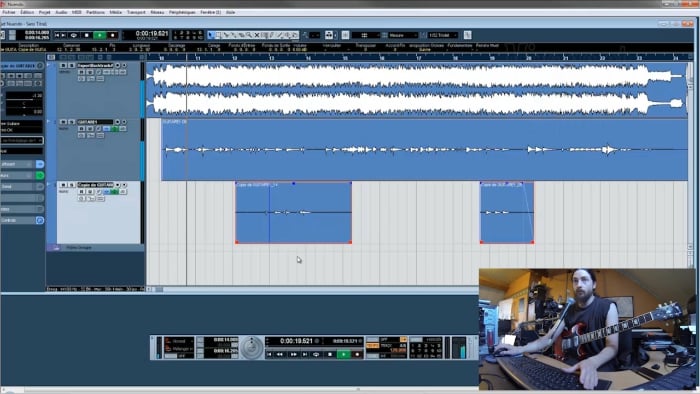Mute the Copie de GUITARES track
The width and height of the screenshot is (700, 394).
pyautogui.click(x=63, y=185)
